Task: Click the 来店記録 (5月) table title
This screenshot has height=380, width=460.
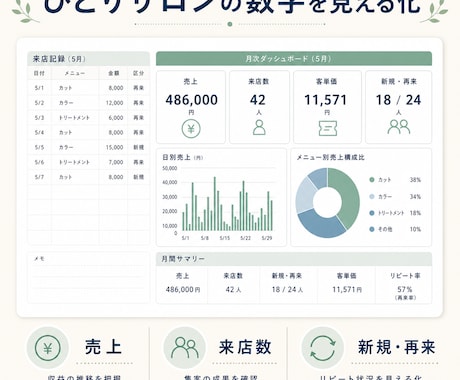Action: tap(59, 59)
